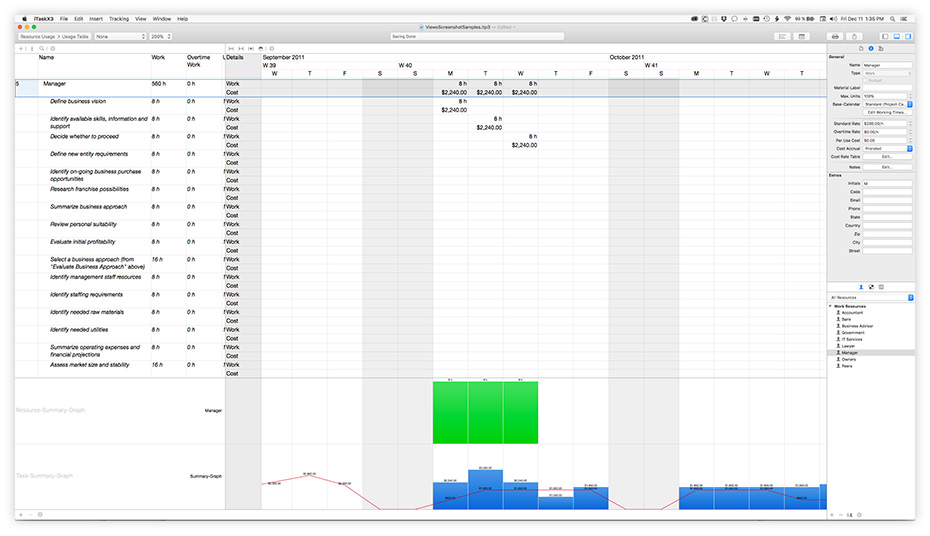The height and width of the screenshot is (536, 930).
Task: Toggle the left sidebar panel icon
Action: point(884,37)
